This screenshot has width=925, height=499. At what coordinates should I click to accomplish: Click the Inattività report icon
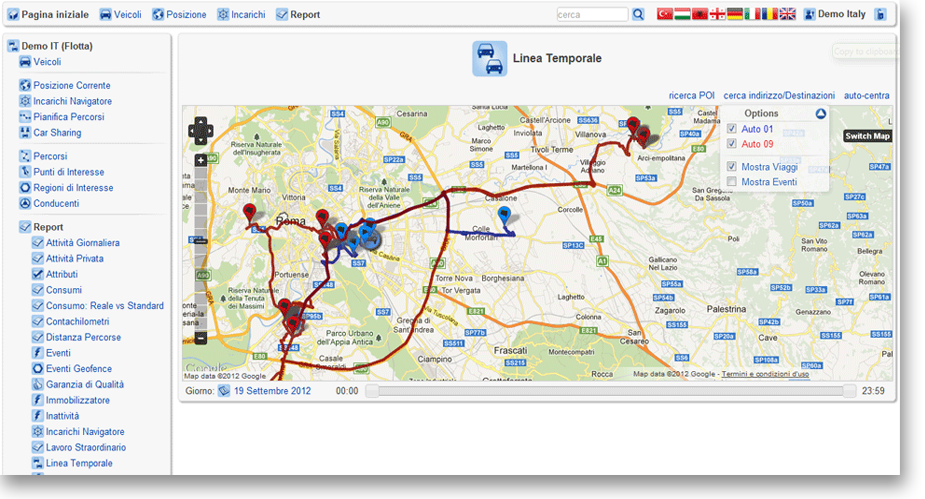(38, 416)
